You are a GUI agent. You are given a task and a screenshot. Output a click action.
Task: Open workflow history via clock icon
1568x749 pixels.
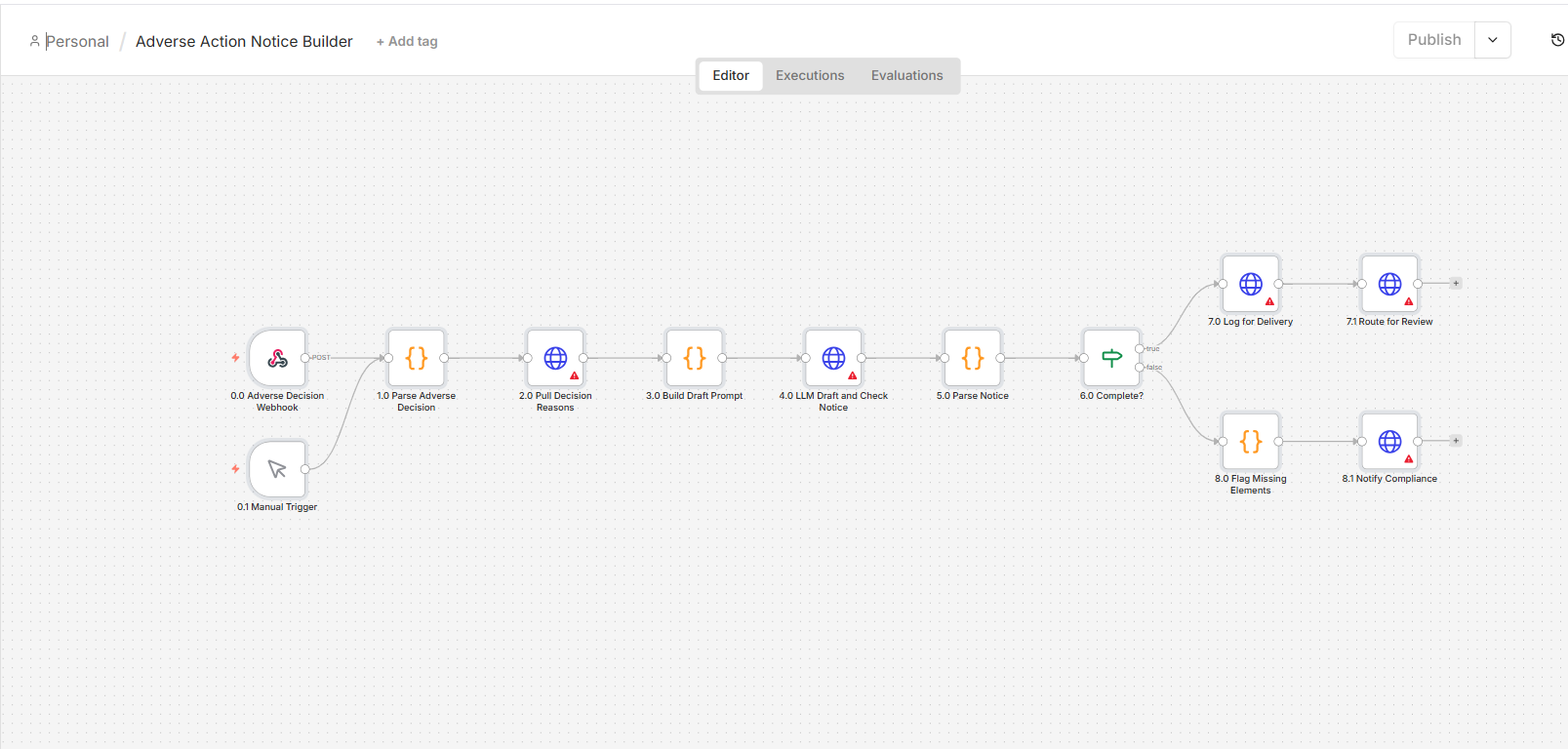(x=1557, y=40)
